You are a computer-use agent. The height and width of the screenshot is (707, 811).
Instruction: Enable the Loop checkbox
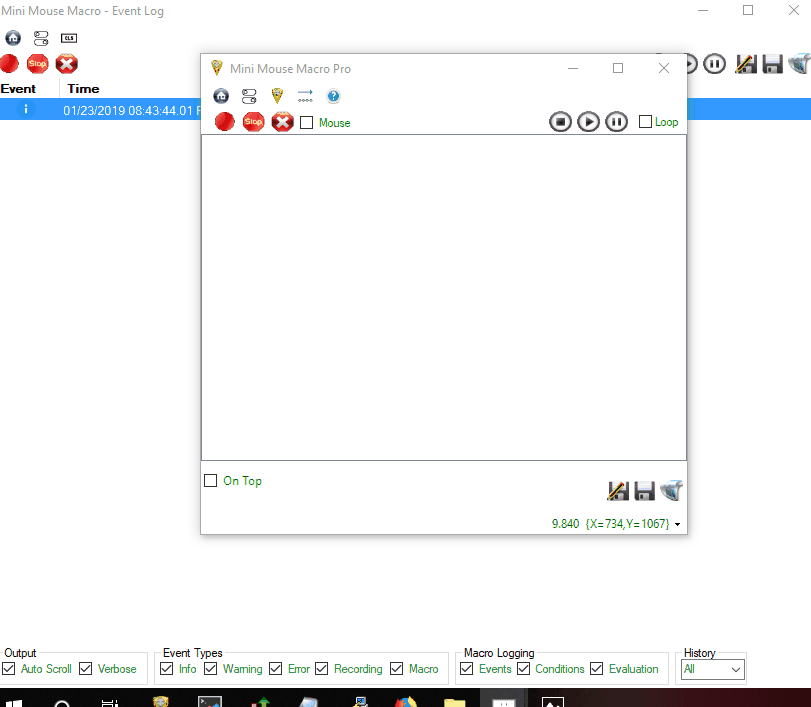[x=645, y=122]
